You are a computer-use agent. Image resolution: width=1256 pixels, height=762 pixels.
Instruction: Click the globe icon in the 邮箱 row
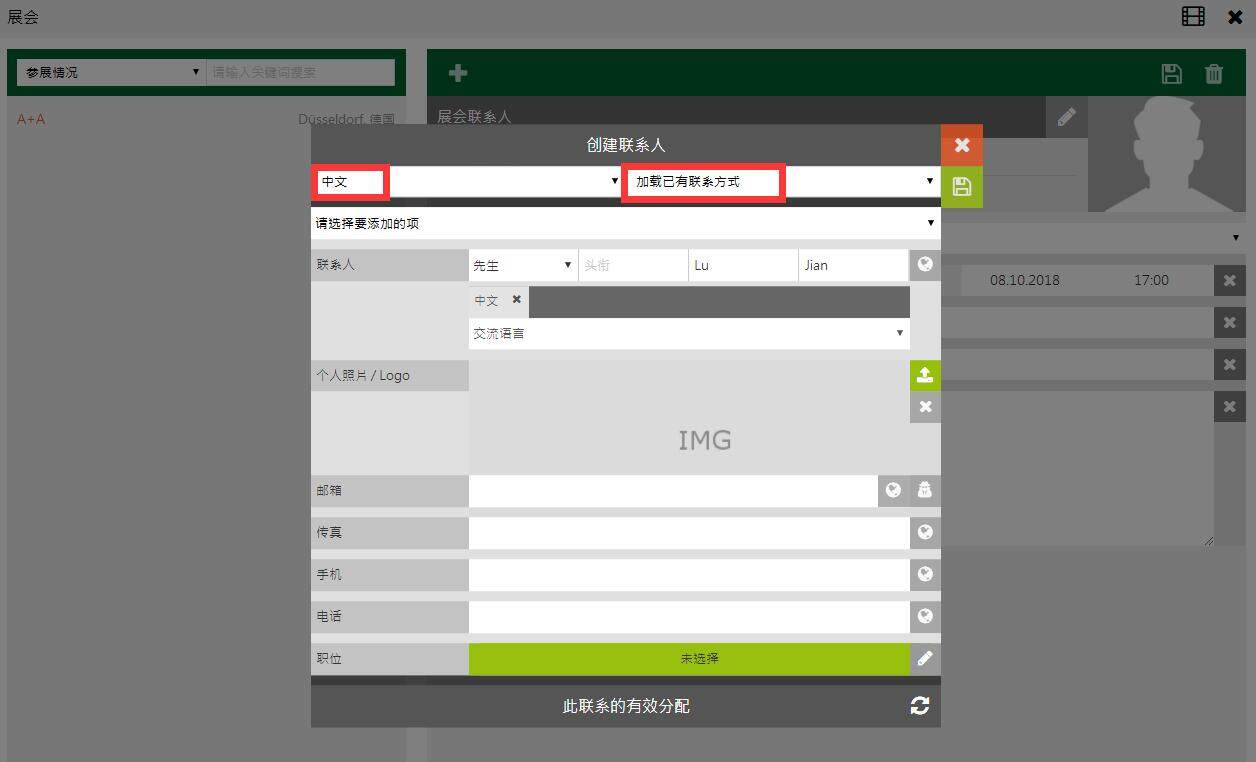[893, 490]
